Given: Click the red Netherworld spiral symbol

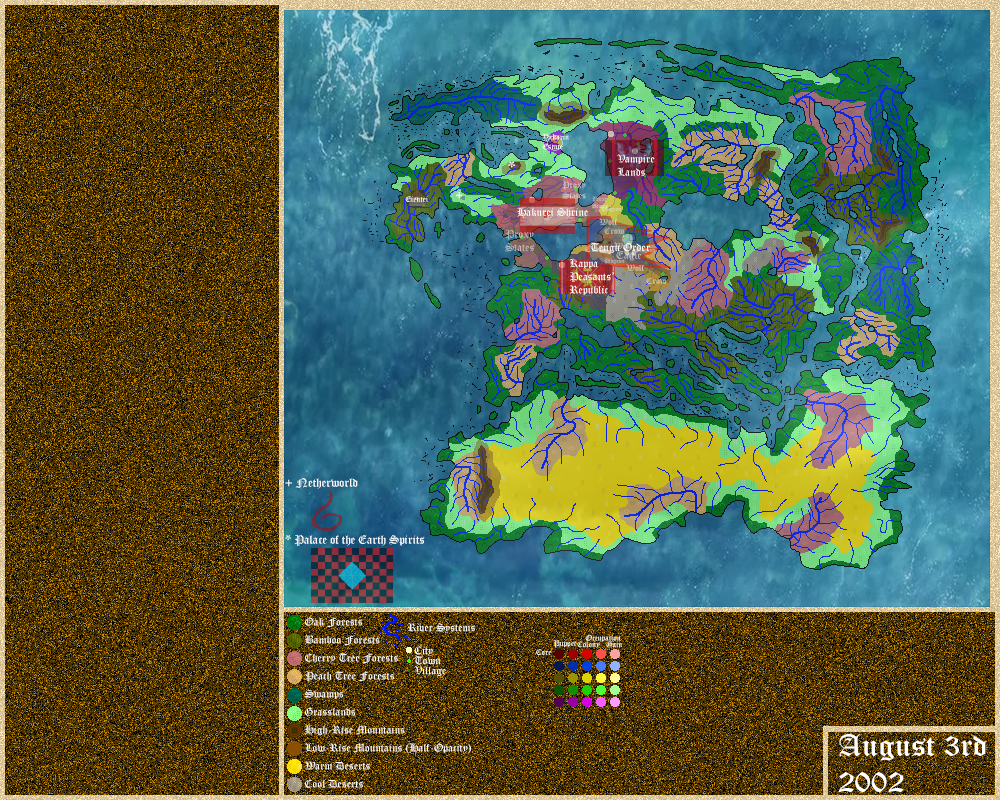Looking at the screenshot, I should pos(327,511).
